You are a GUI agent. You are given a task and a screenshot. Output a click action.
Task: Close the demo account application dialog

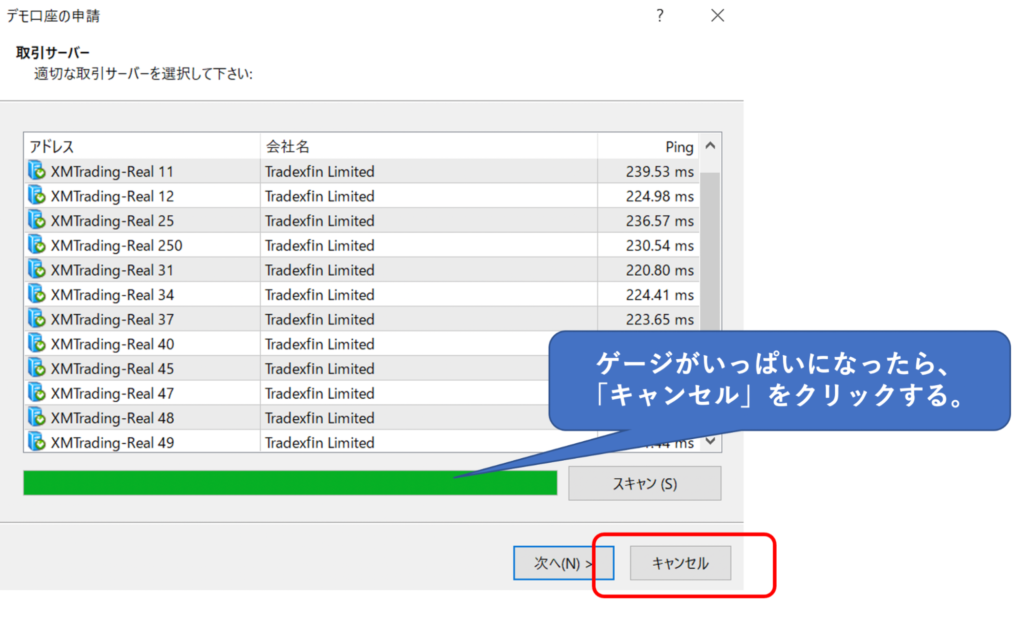pyautogui.click(x=718, y=15)
